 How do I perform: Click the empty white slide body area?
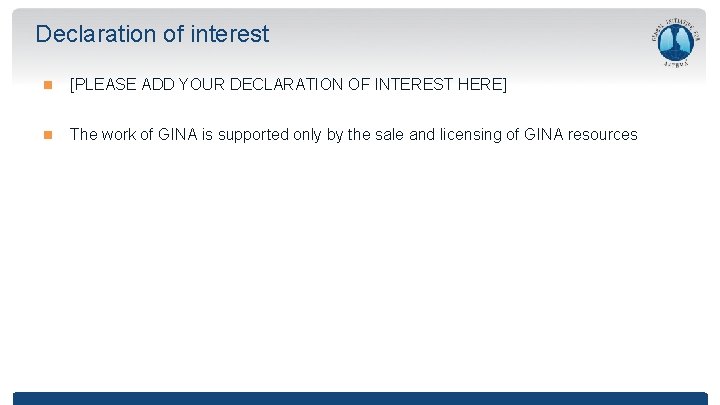click(x=360, y=270)
